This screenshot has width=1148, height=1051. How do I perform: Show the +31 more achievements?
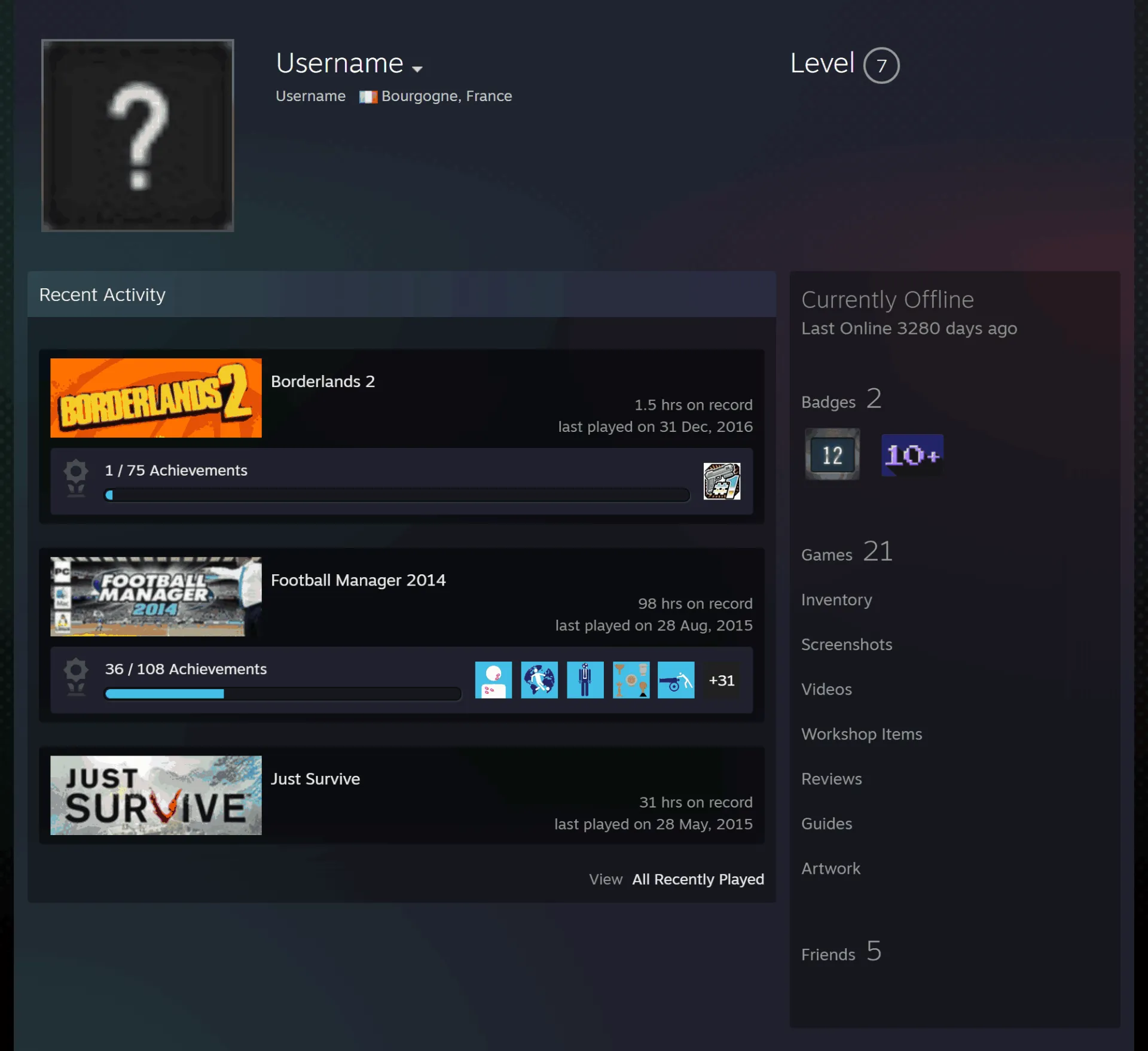click(722, 680)
